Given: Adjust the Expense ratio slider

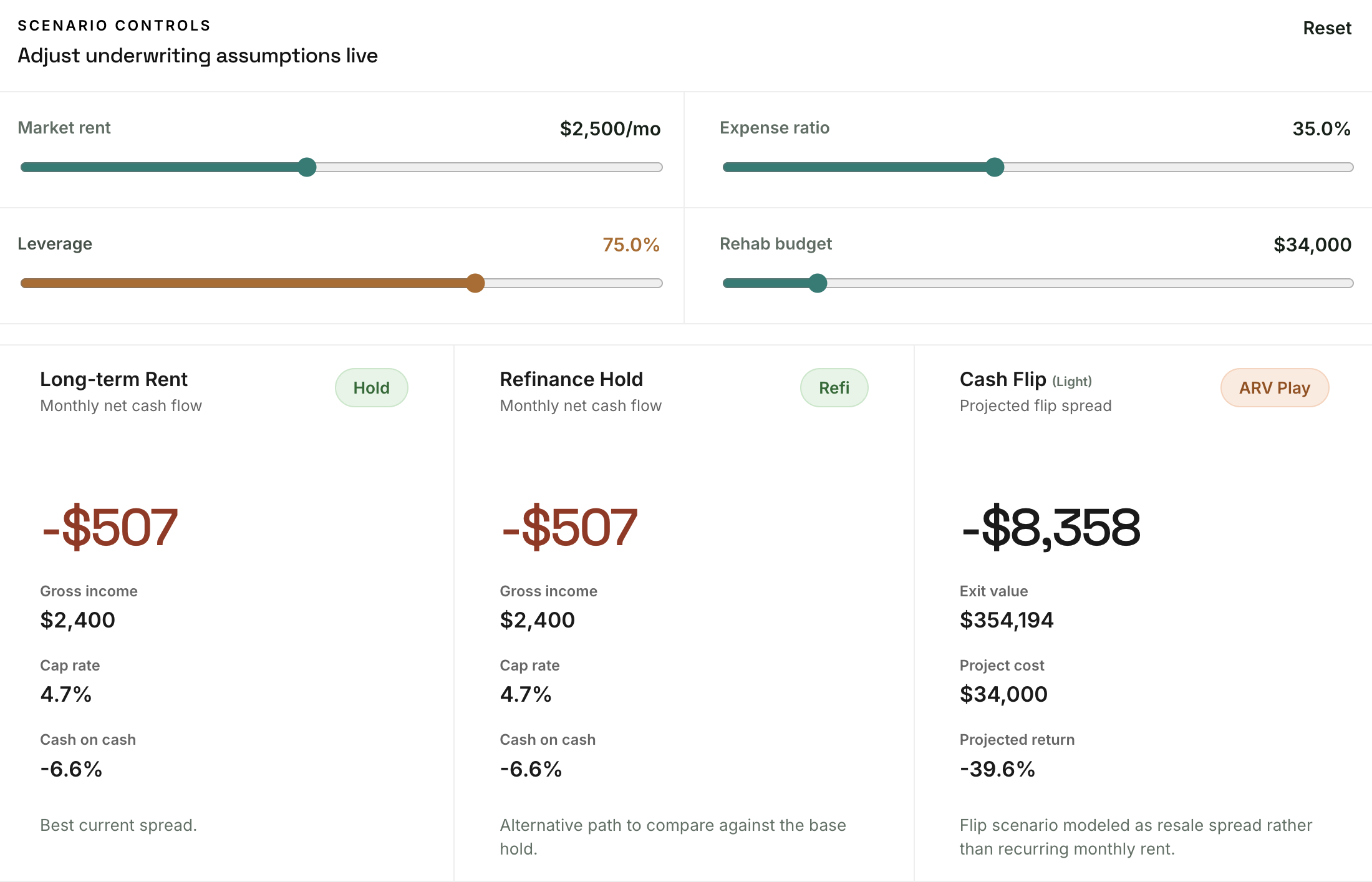Looking at the screenshot, I should (x=996, y=167).
